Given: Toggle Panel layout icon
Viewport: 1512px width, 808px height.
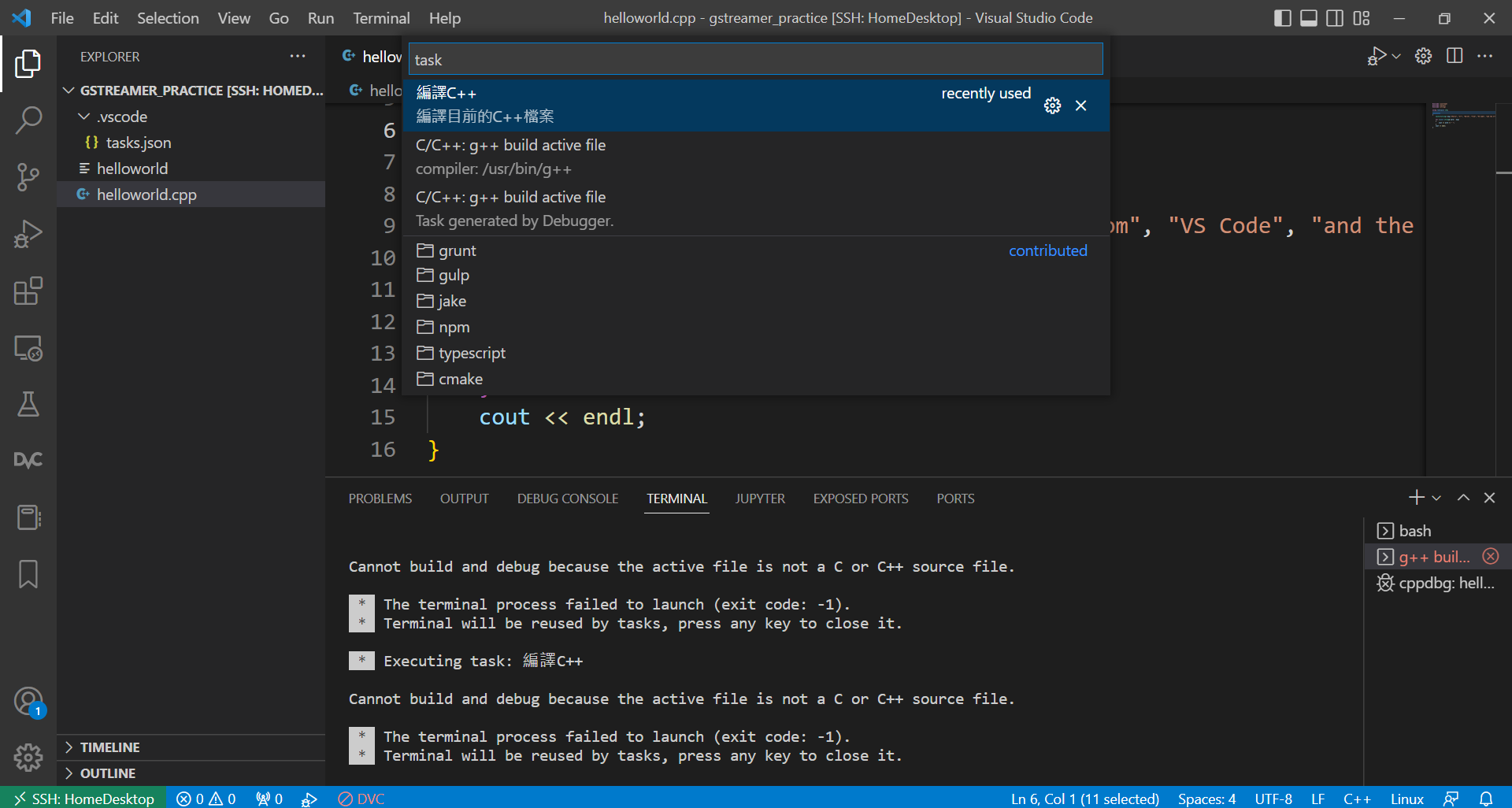Looking at the screenshot, I should pyautogui.click(x=1309, y=18).
